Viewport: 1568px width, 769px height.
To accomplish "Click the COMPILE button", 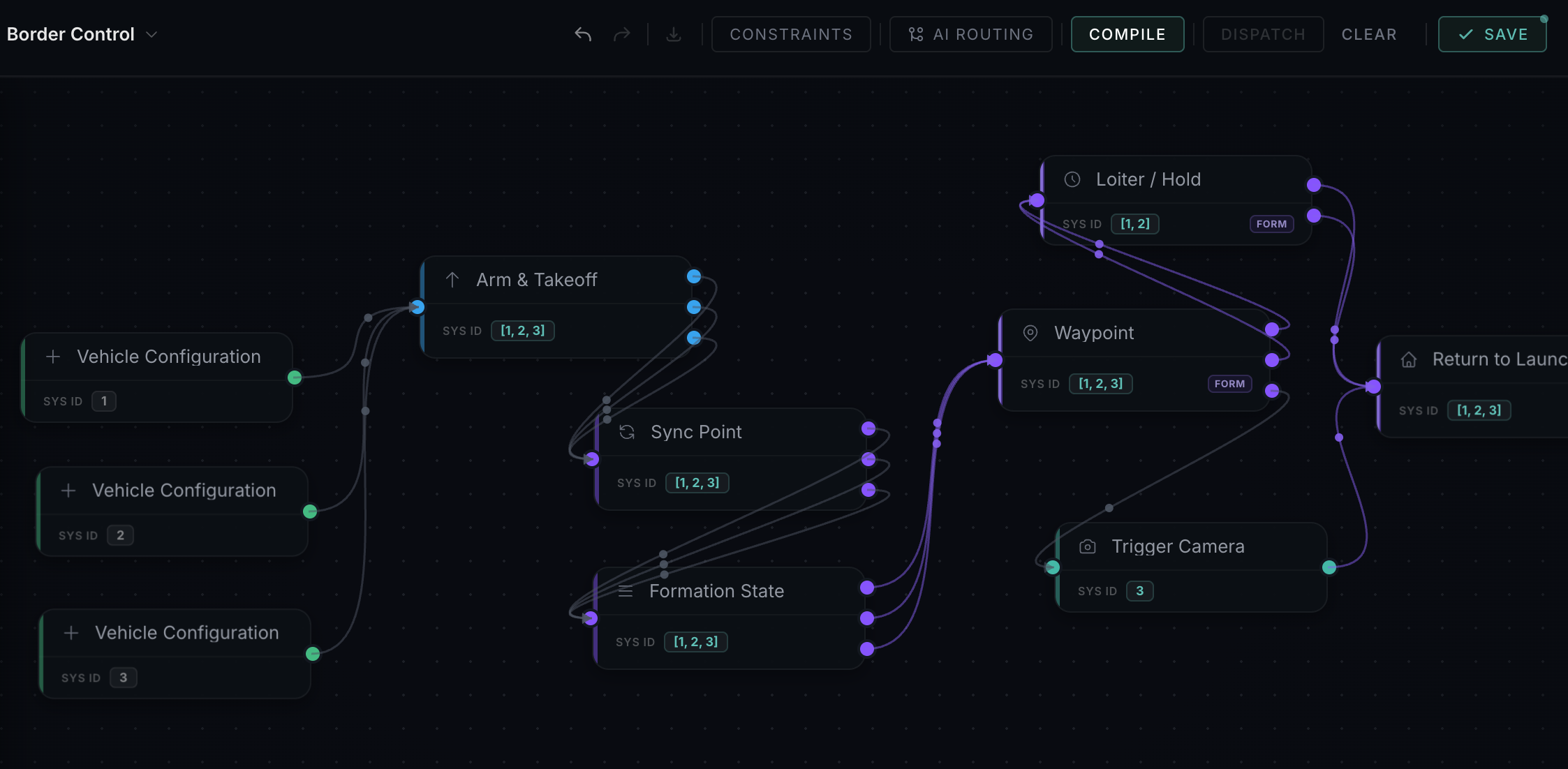I will [1127, 34].
